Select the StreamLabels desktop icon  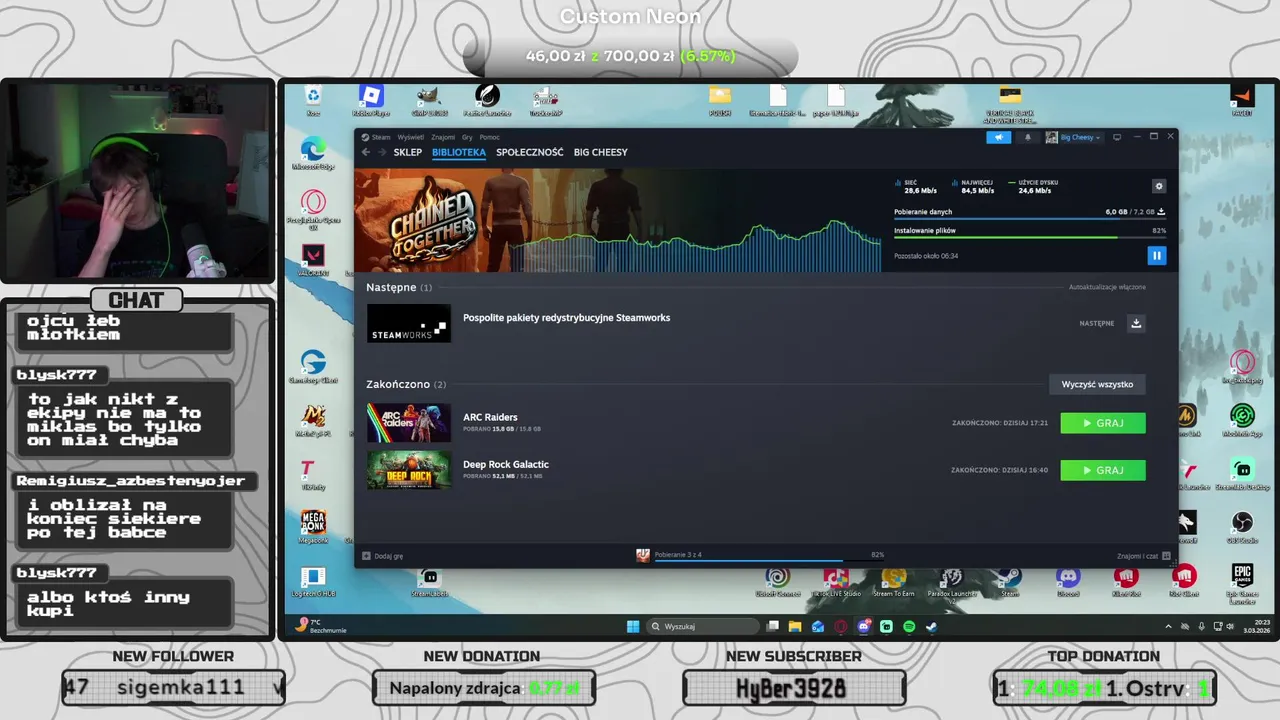[x=429, y=581]
